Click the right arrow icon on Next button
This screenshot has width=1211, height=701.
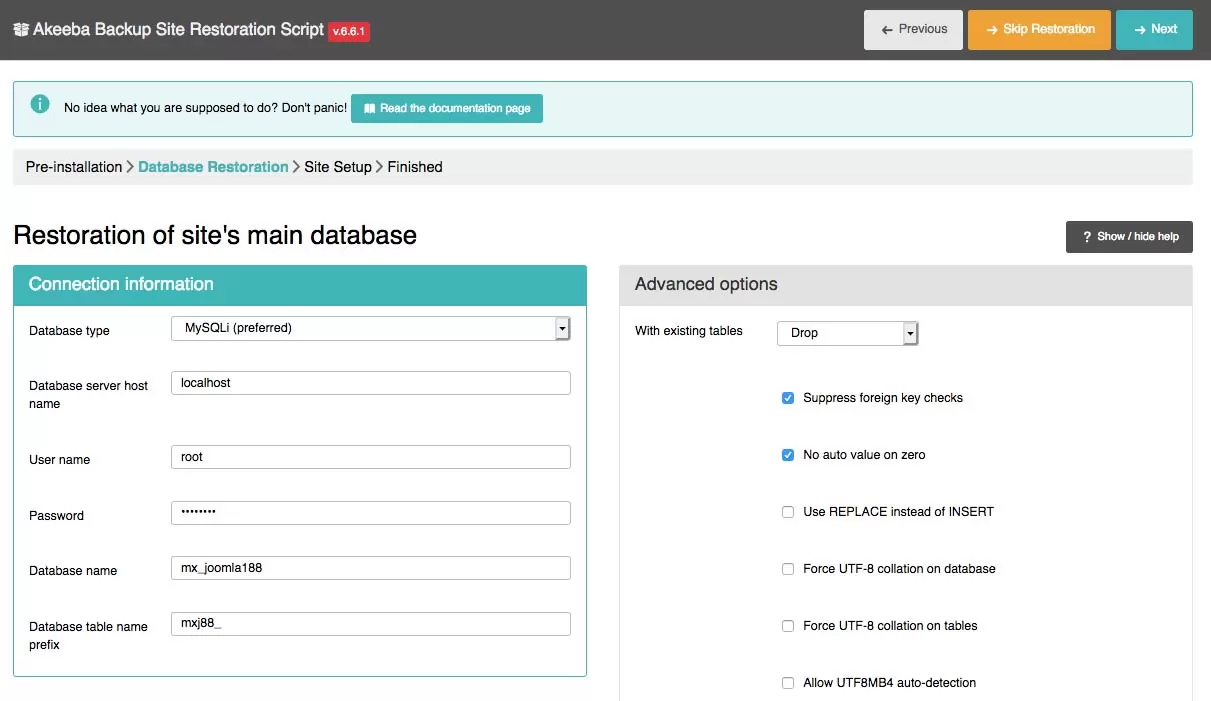pos(1140,29)
